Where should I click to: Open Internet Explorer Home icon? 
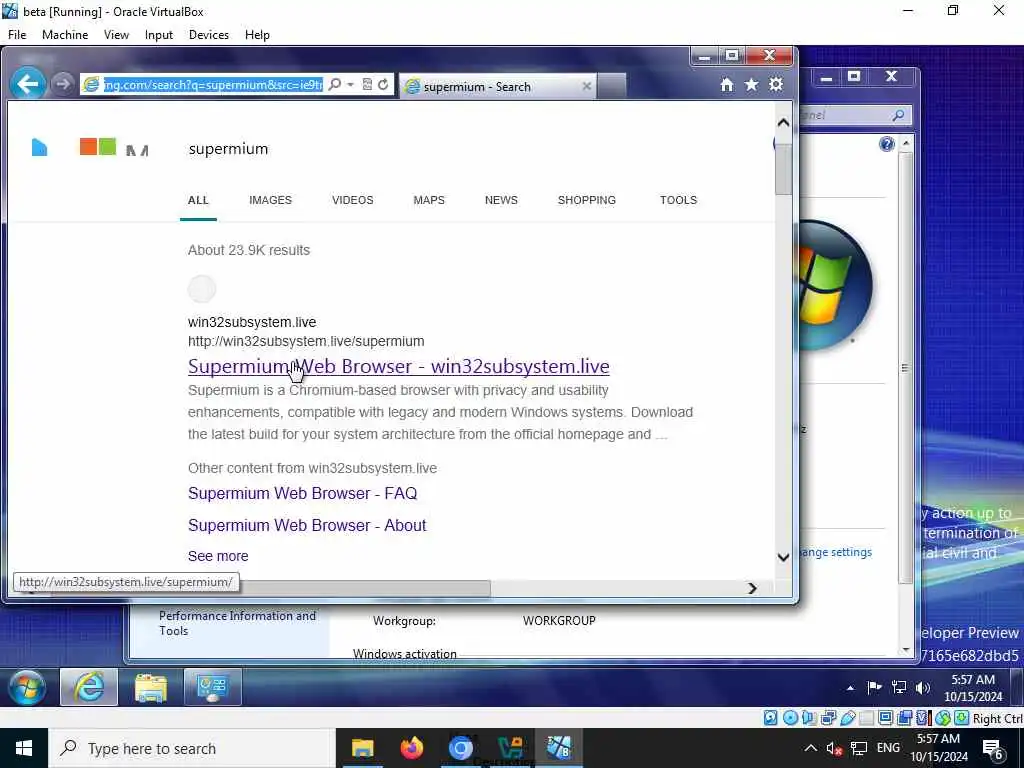pyautogui.click(x=727, y=84)
